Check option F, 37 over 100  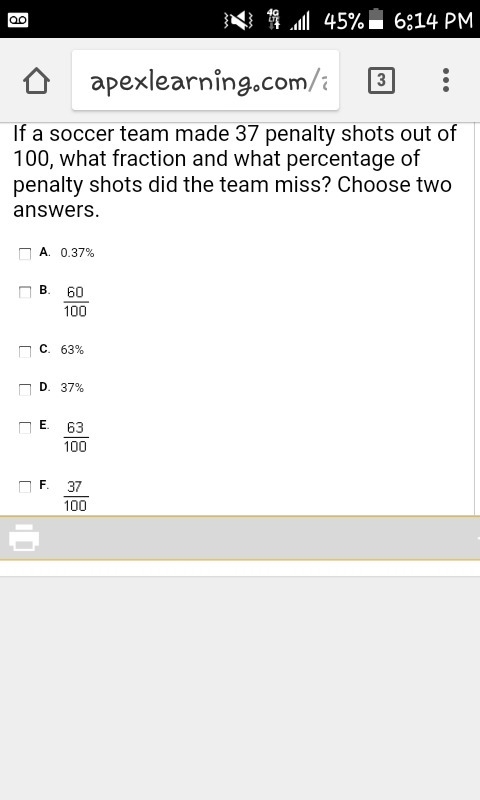tap(25, 486)
